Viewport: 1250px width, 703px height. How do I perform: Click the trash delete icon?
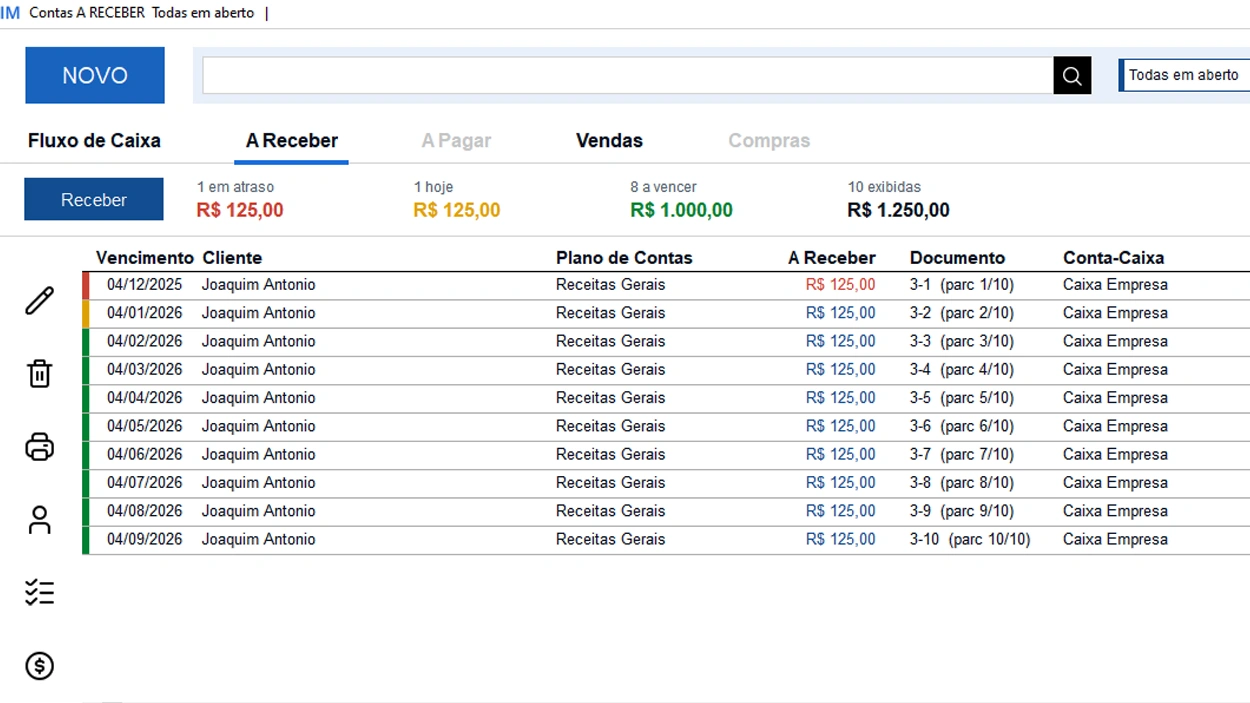pyautogui.click(x=39, y=374)
